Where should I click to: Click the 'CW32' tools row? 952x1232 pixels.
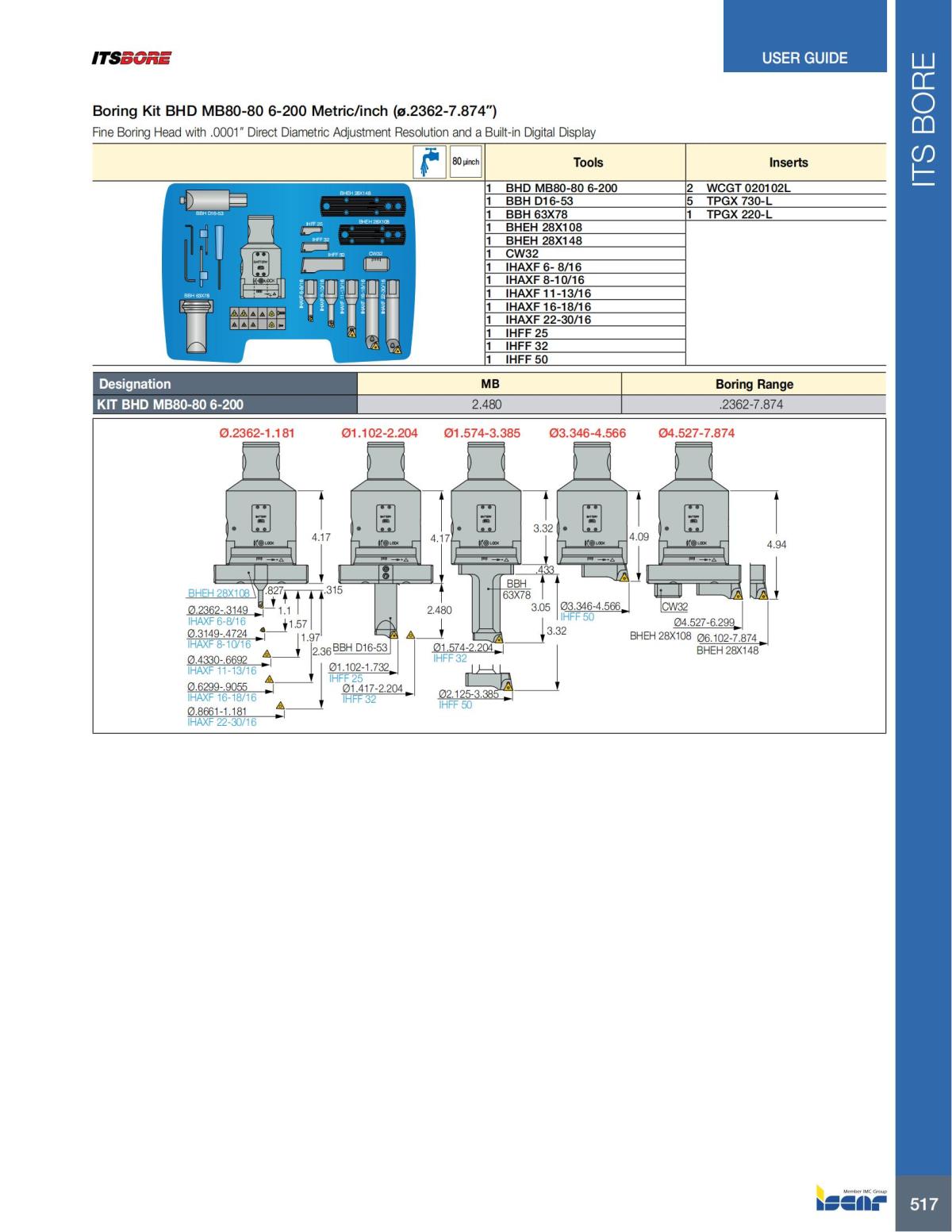[x=585, y=254]
